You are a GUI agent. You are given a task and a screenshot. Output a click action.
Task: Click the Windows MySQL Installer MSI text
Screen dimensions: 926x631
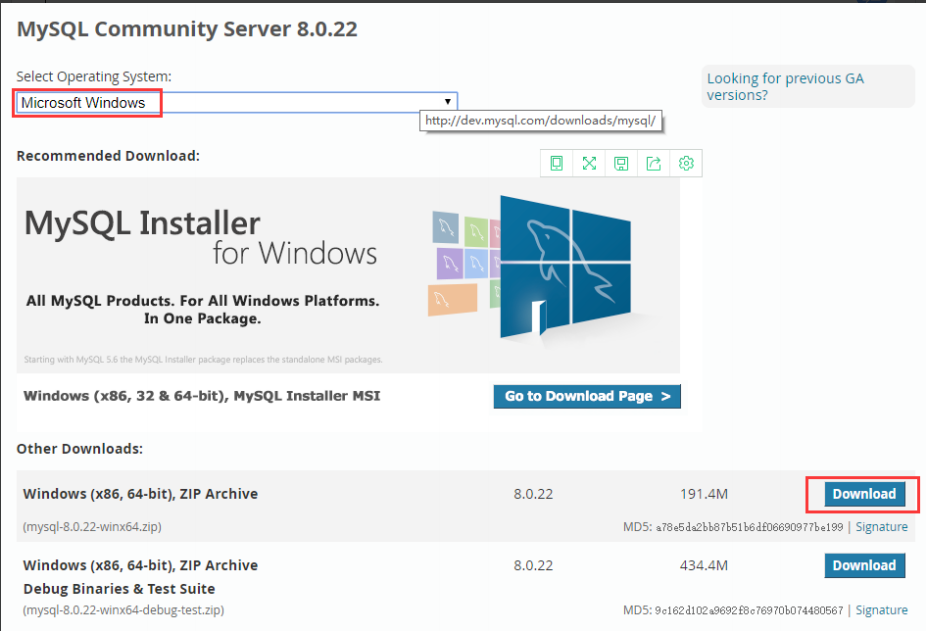(x=202, y=396)
